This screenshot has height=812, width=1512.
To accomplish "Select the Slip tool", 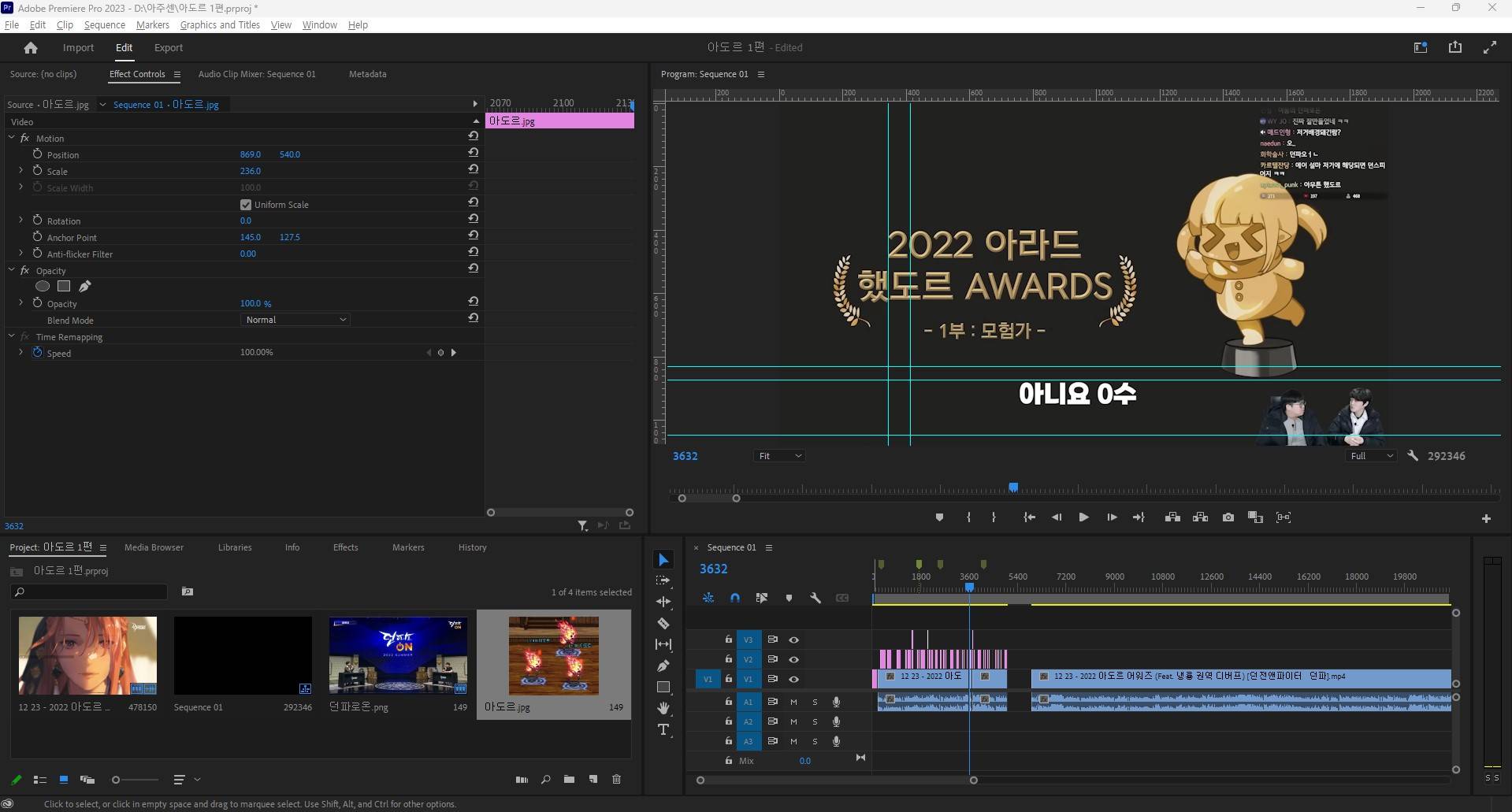I will click(x=663, y=644).
